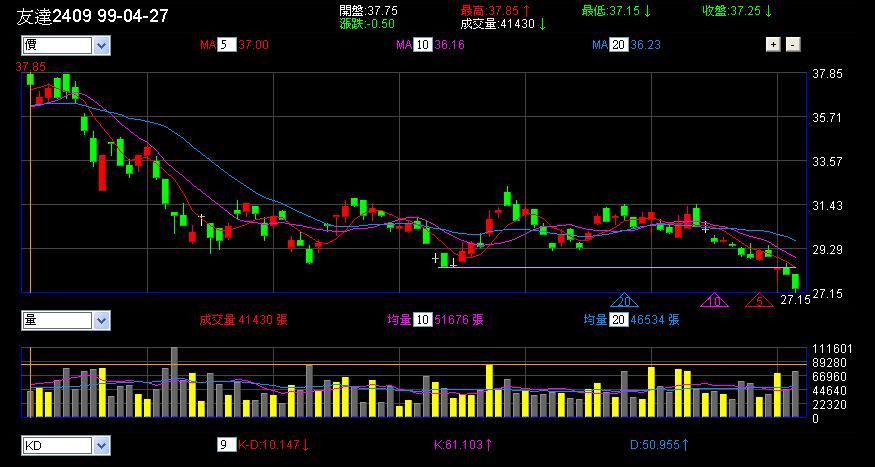875x467 pixels.
Task: Click the MA 10 period input box
Action: tap(422, 45)
